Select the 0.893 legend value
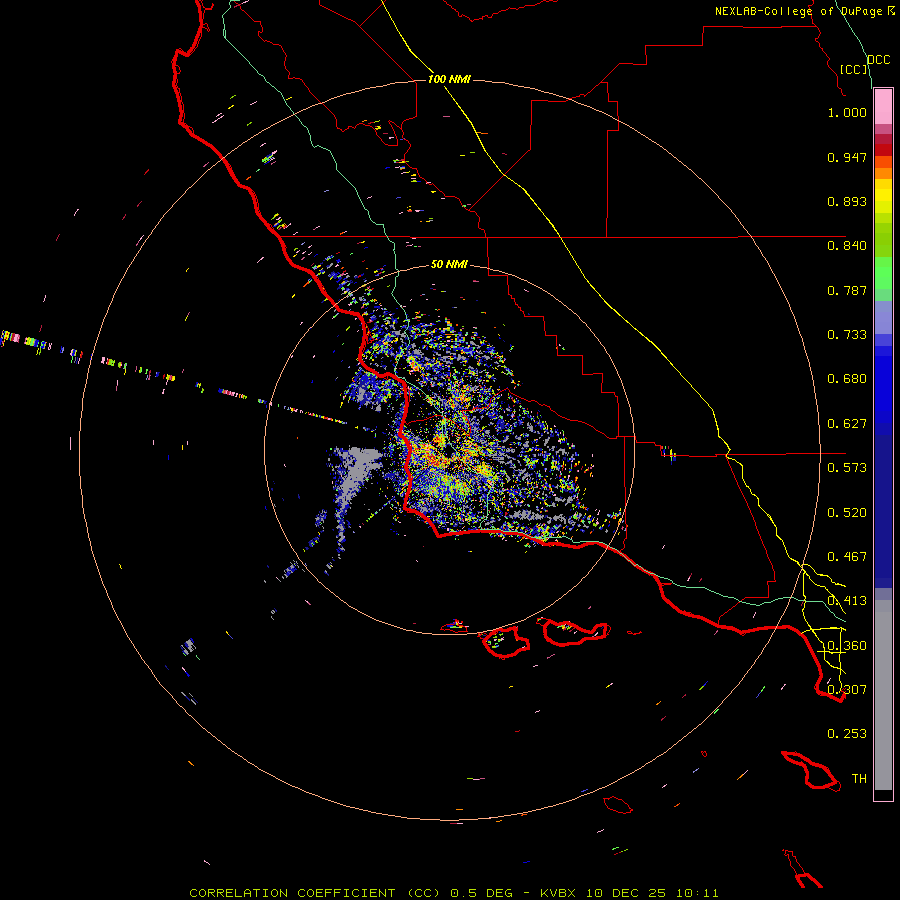 click(x=847, y=201)
